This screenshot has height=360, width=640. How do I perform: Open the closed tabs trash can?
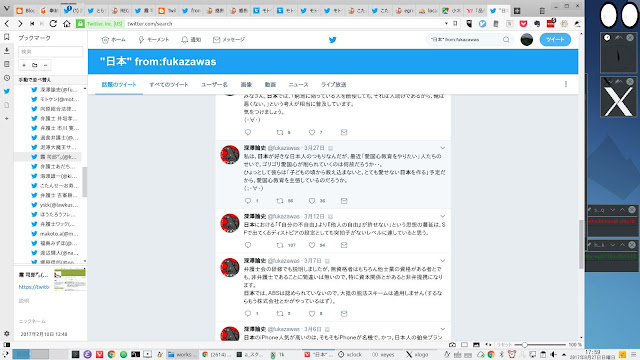click(x=542, y=11)
